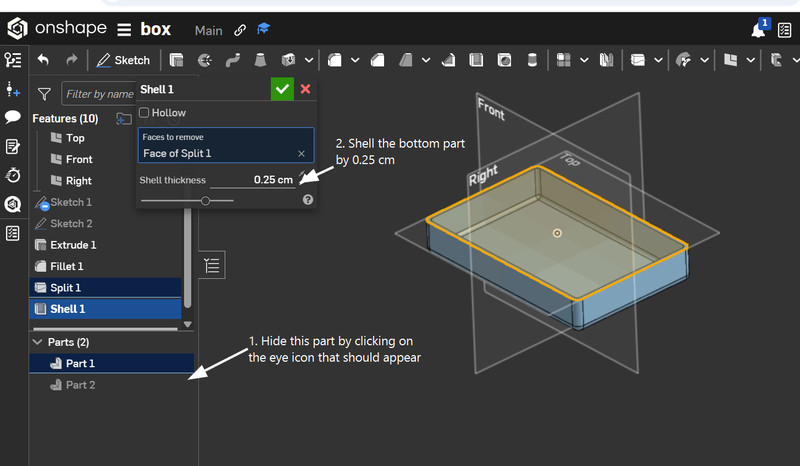Select Extrude 1 in feature list
The image size is (800, 466).
click(73, 245)
